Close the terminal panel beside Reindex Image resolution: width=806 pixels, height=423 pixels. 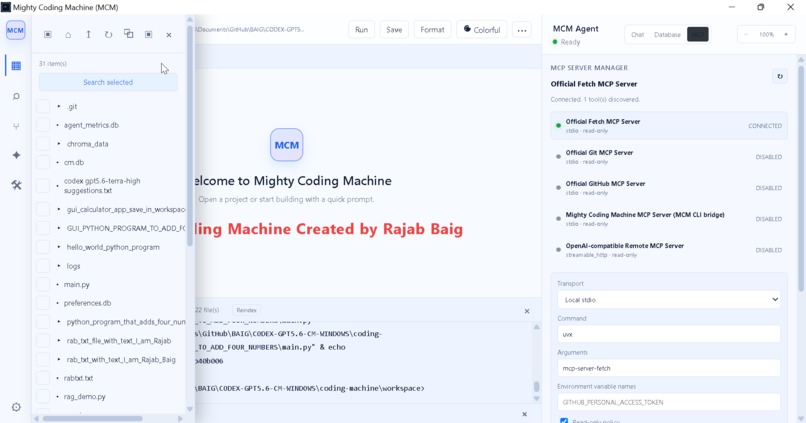[527, 311]
